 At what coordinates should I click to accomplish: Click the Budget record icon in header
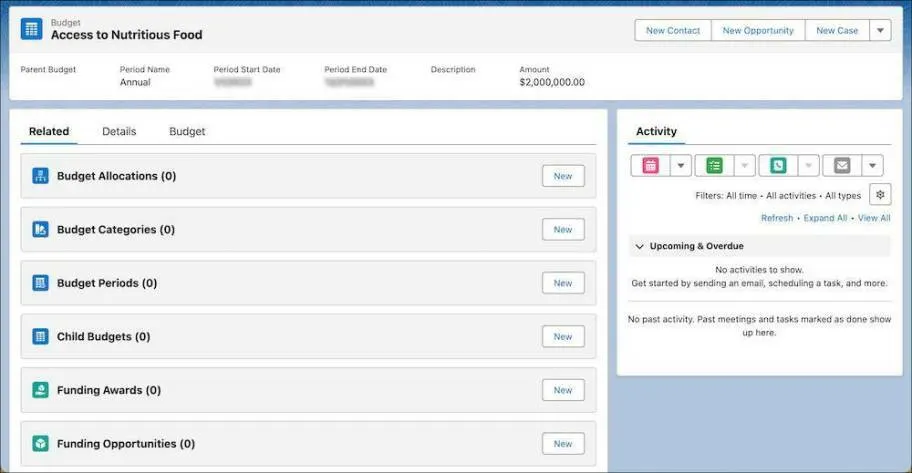click(31, 29)
